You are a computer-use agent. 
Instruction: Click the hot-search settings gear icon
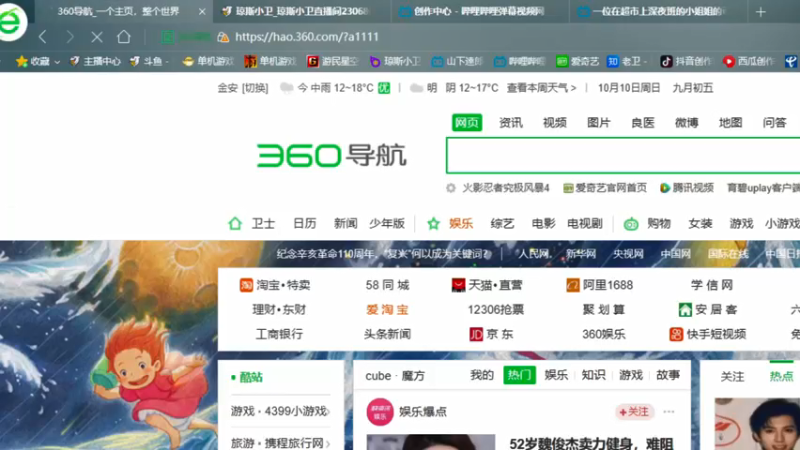tap(451, 188)
